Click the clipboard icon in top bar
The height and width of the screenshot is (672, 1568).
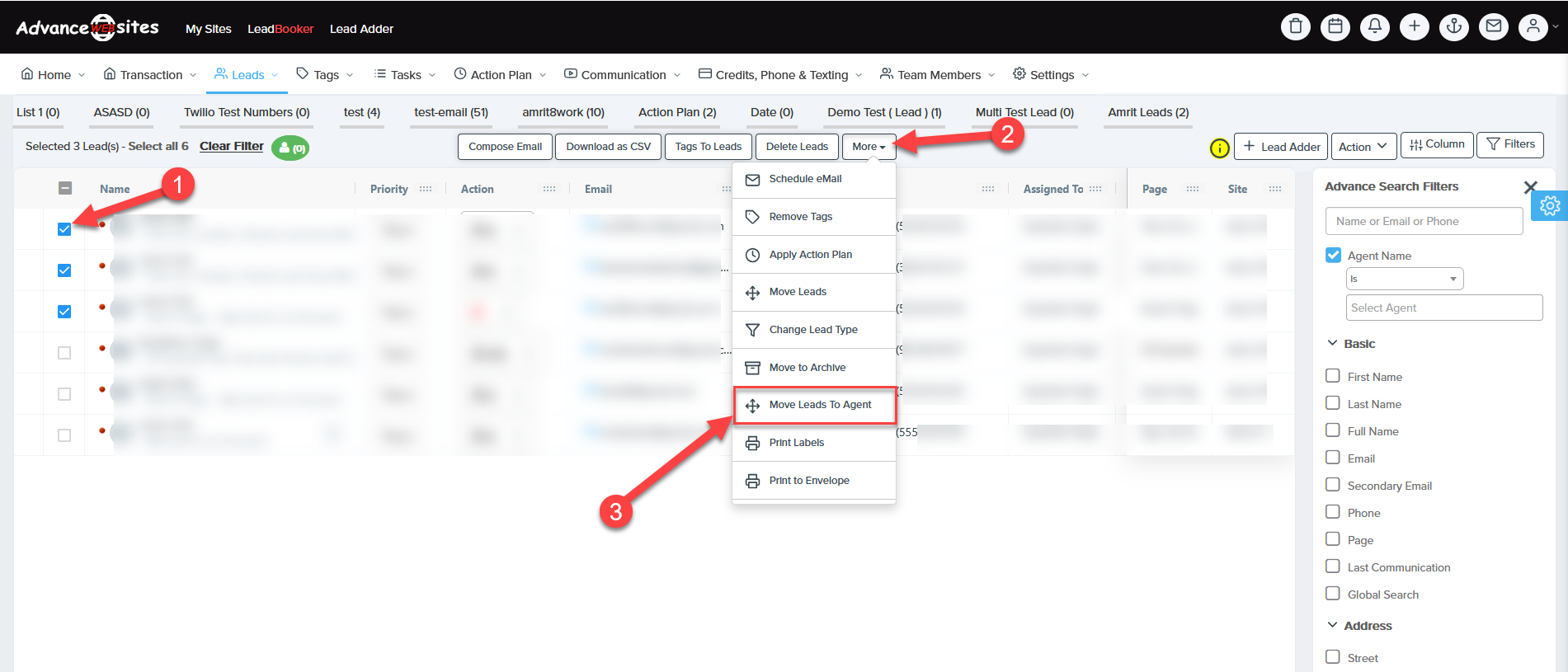pyautogui.click(x=1295, y=26)
